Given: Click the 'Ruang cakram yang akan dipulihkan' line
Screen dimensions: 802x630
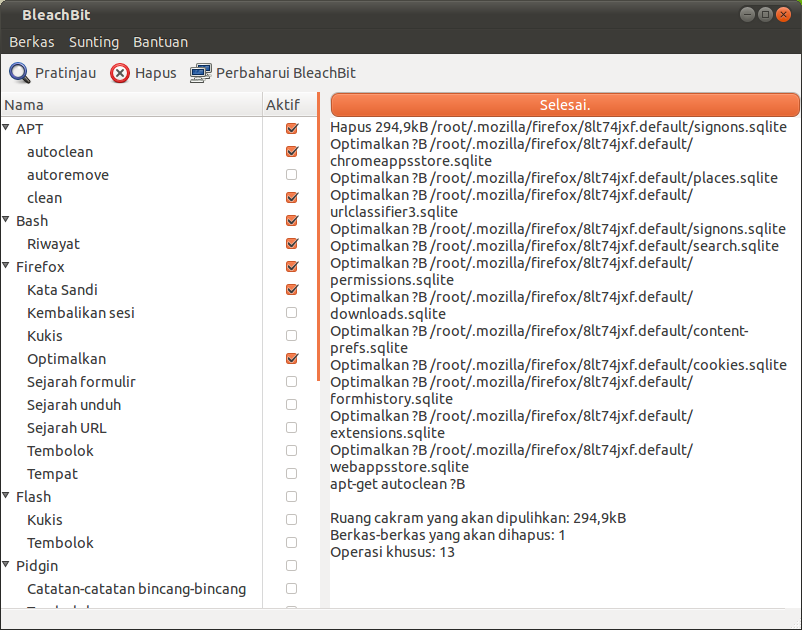Looking at the screenshot, I should click(x=478, y=518).
